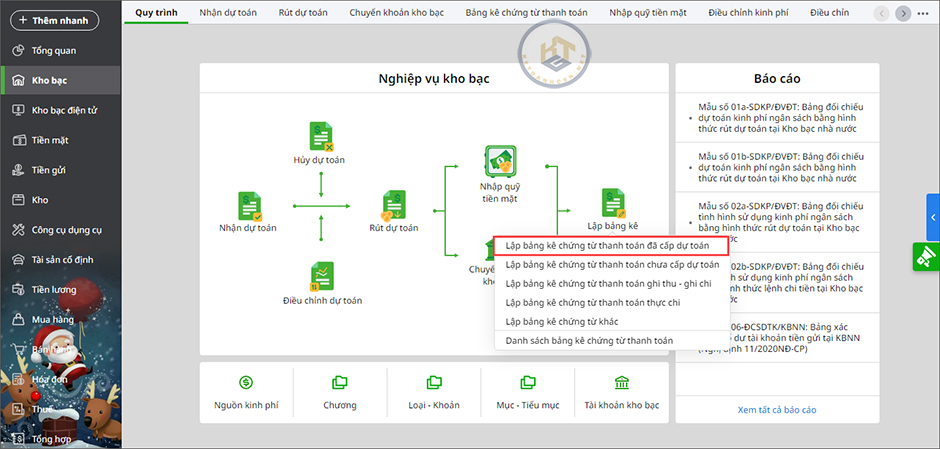Click the Lập bảng kê icon
The image size is (940, 449).
(x=613, y=204)
